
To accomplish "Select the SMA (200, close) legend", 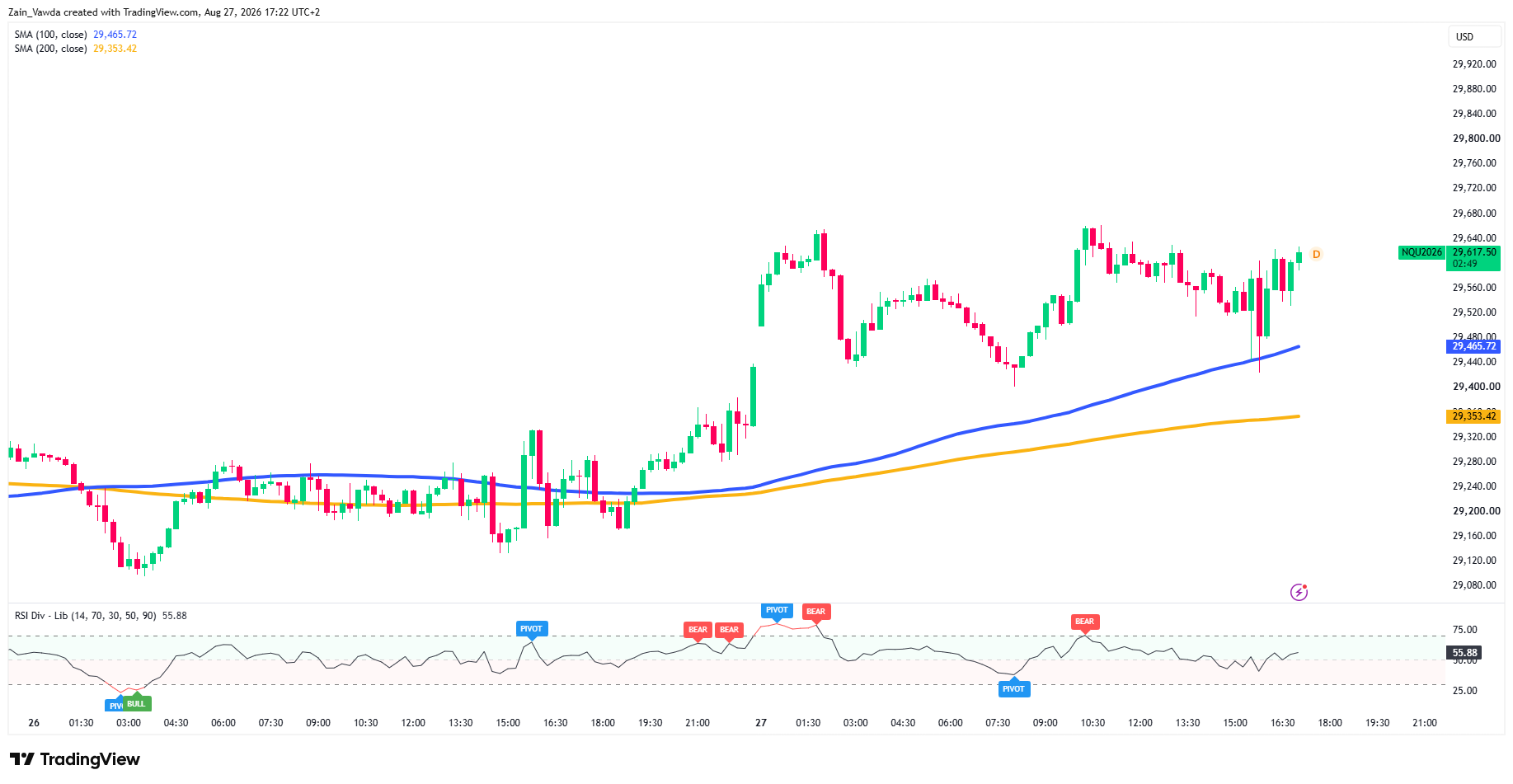I will pos(75,49).
